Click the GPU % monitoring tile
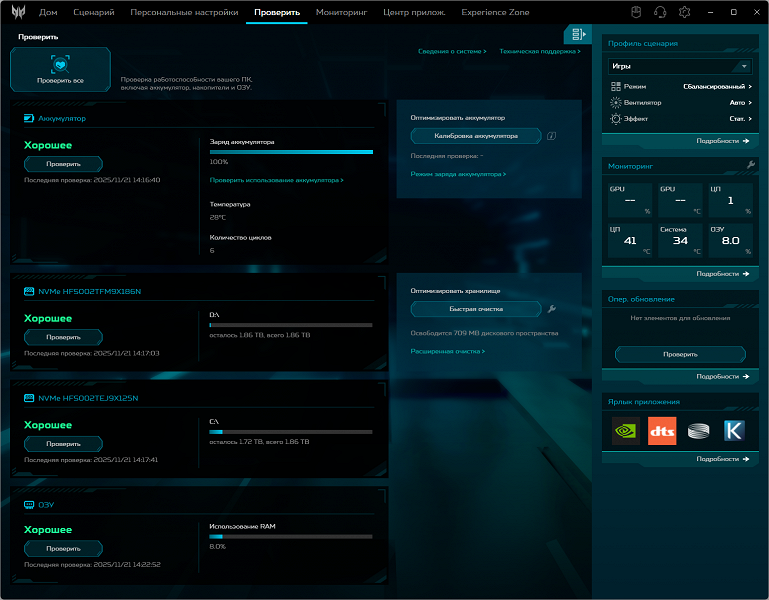769x600 pixels. pyautogui.click(x=630, y=200)
